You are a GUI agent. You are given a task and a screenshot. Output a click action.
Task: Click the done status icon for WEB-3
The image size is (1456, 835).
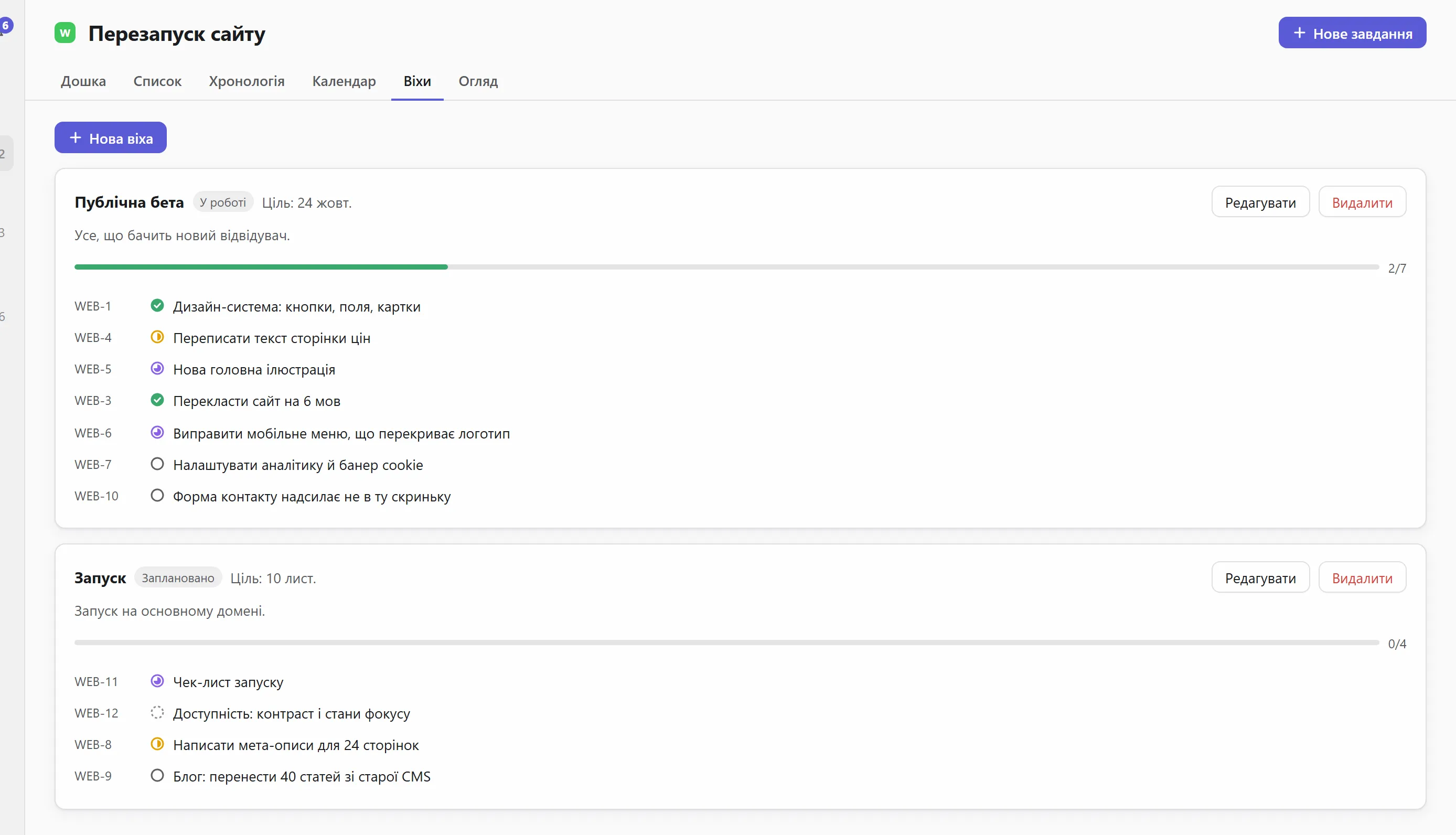tap(157, 400)
